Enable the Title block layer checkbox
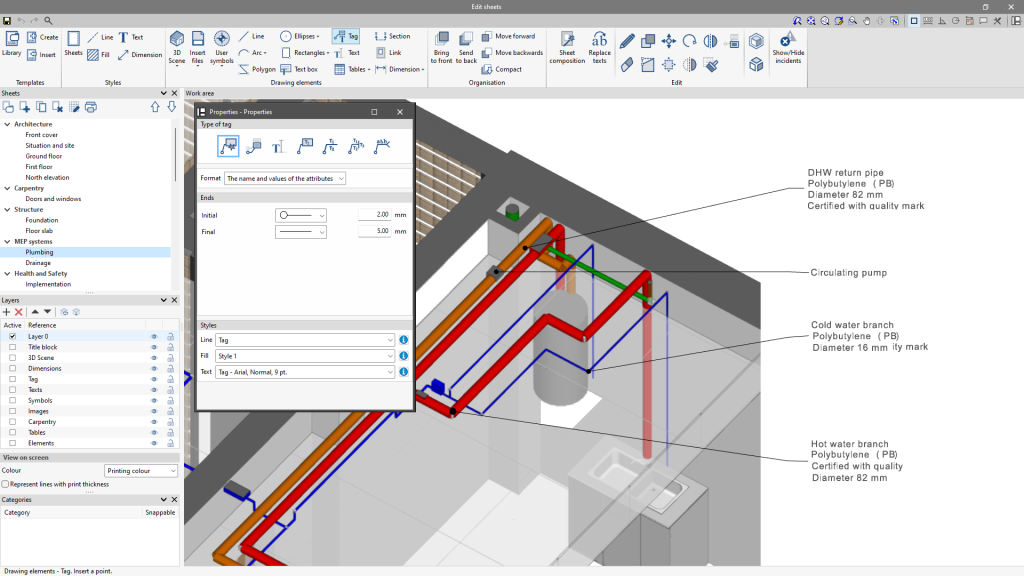Image resolution: width=1024 pixels, height=576 pixels. (12, 347)
